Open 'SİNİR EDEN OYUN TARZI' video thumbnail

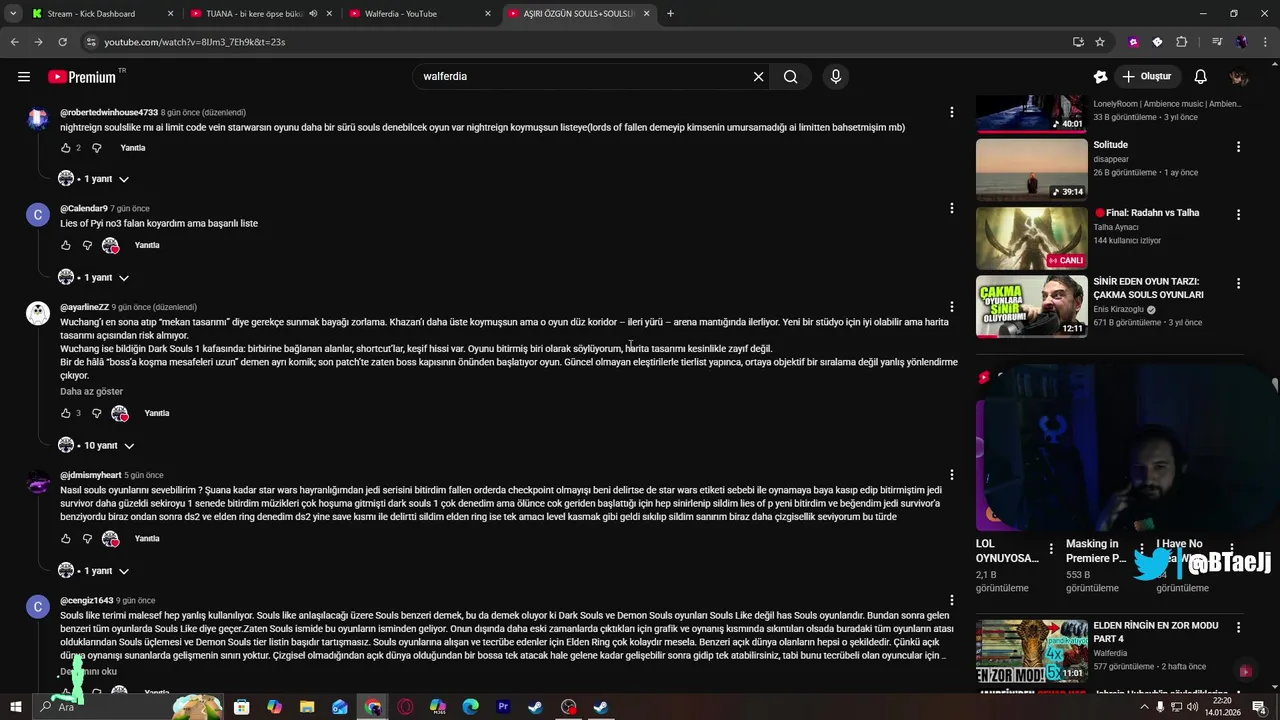1031,307
